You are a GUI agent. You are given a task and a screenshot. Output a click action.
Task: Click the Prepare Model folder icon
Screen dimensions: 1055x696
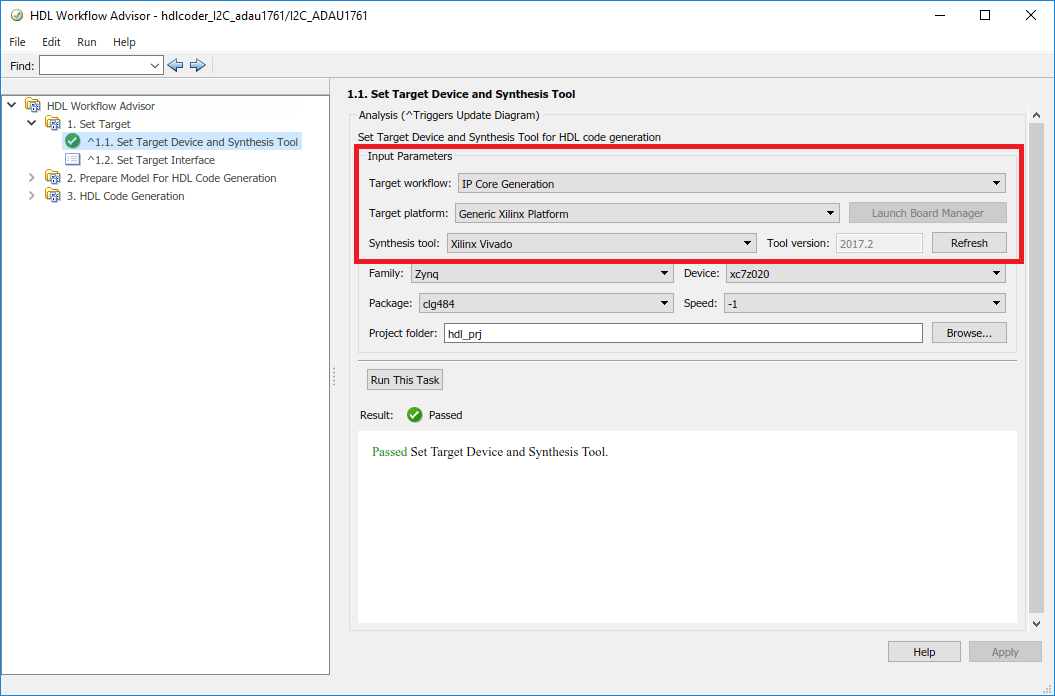pos(53,178)
